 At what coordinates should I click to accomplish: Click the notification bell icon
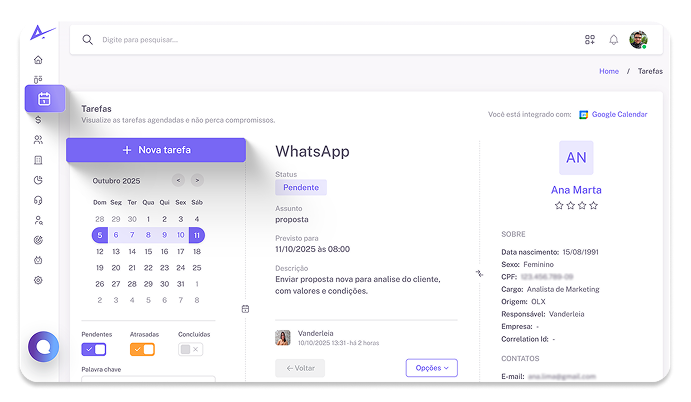click(614, 40)
